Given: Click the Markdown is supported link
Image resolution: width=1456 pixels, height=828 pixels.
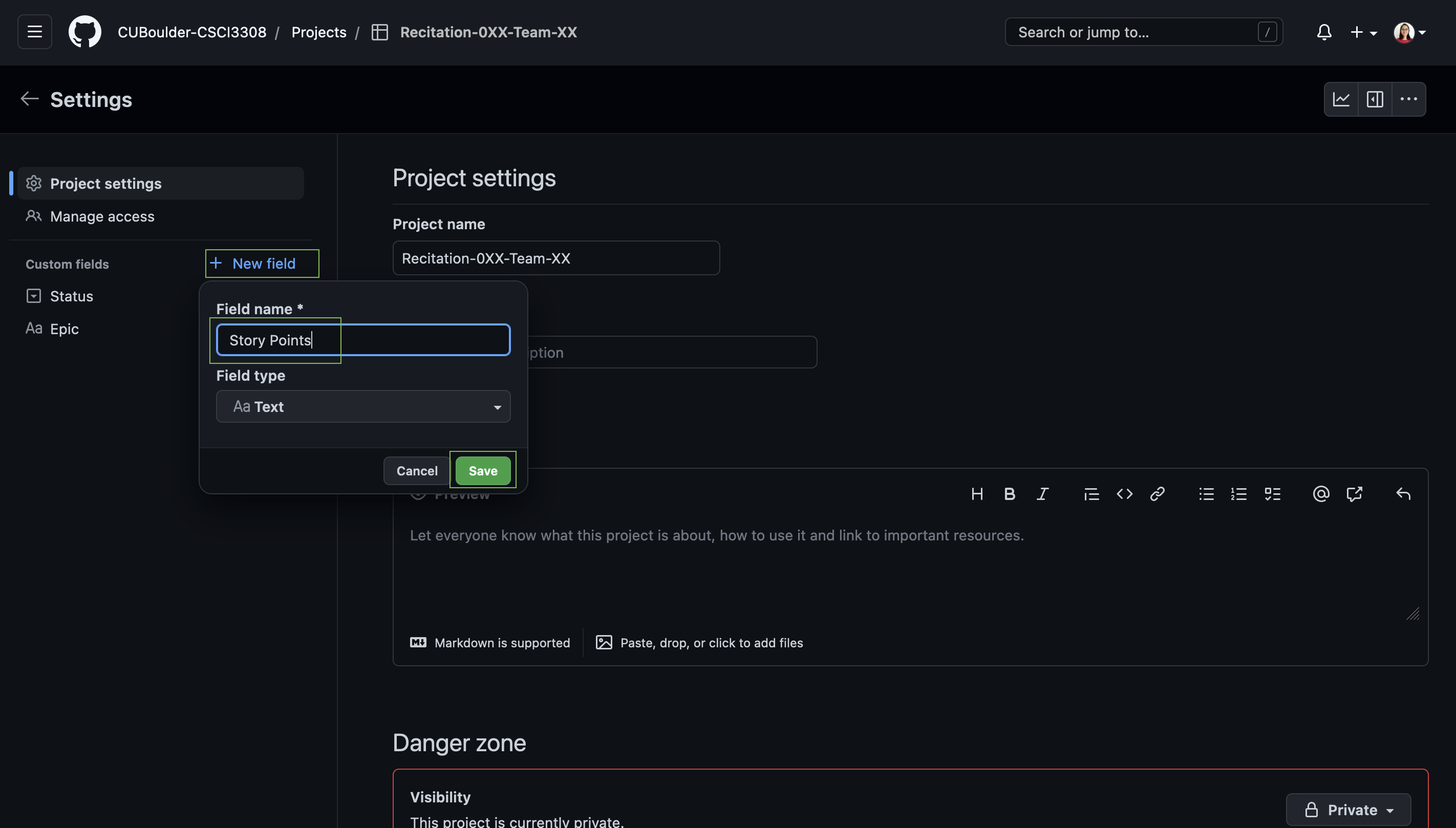Looking at the screenshot, I should pyautogui.click(x=490, y=643).
